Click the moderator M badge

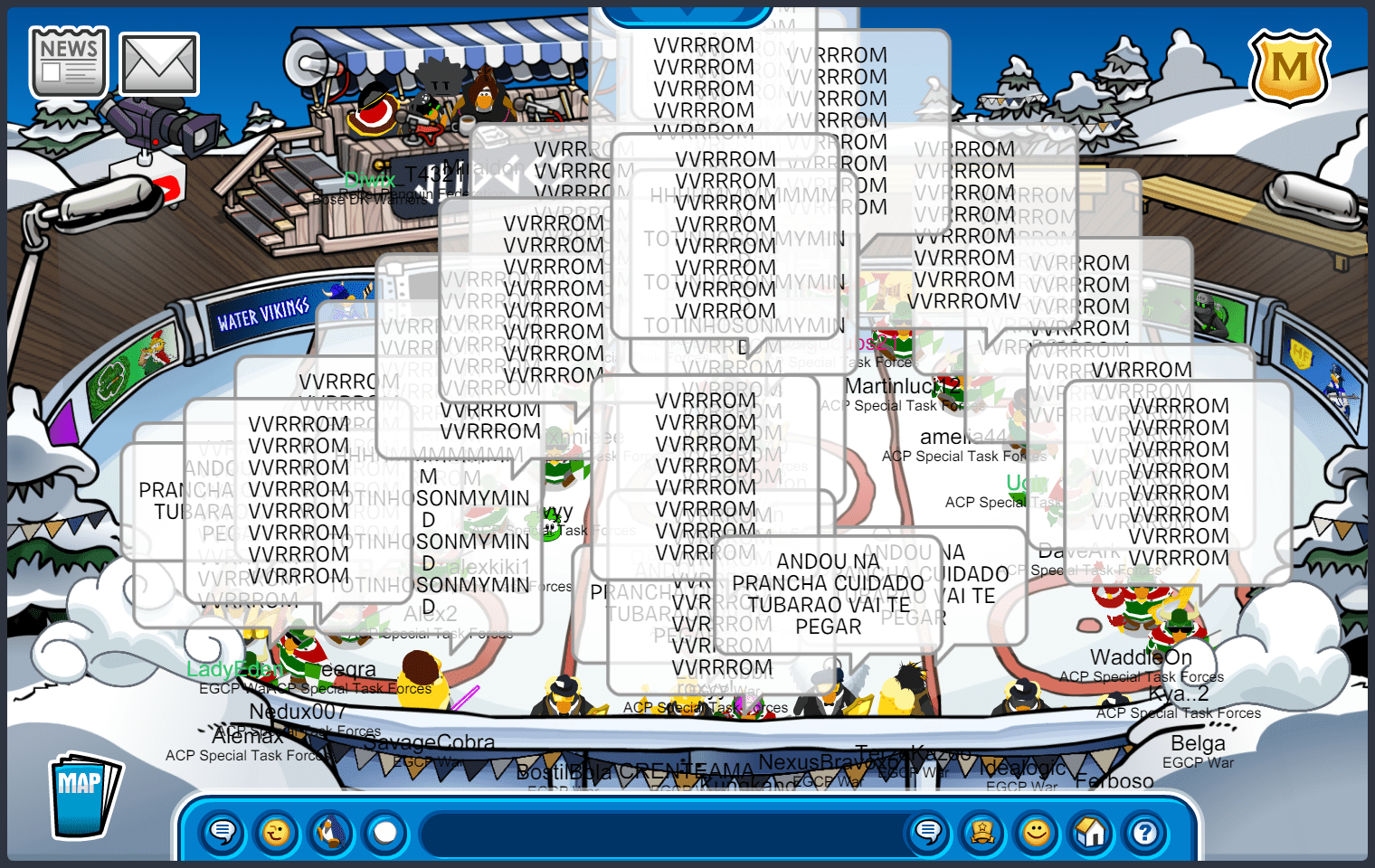[x=1289, y=69]
